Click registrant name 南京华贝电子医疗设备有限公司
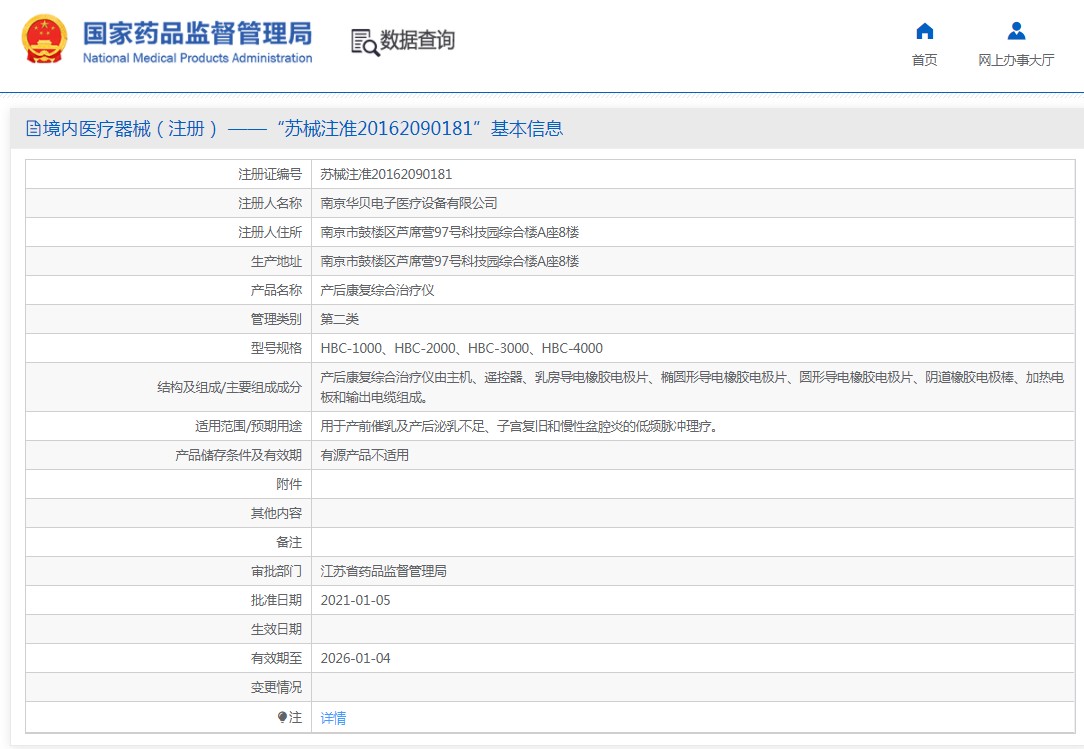1084x749 pixels. tap(408, 203)
